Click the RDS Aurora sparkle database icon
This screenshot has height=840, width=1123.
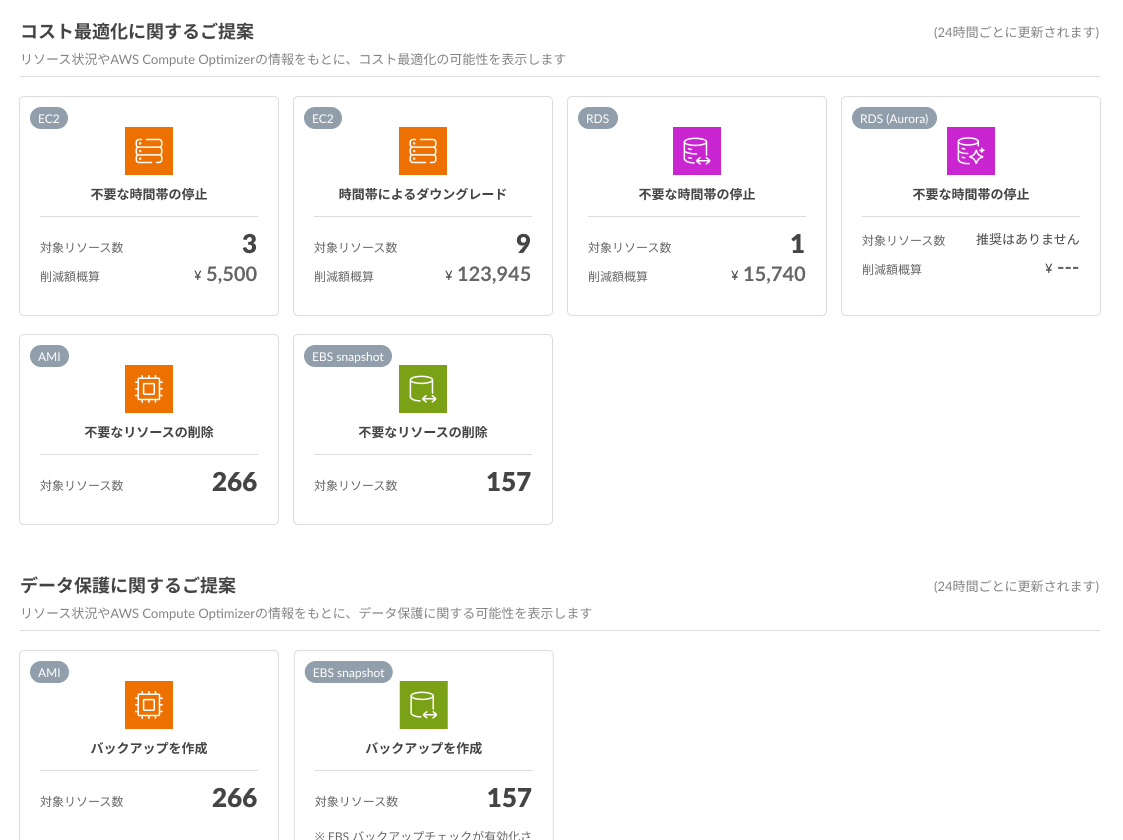(971, 151)
